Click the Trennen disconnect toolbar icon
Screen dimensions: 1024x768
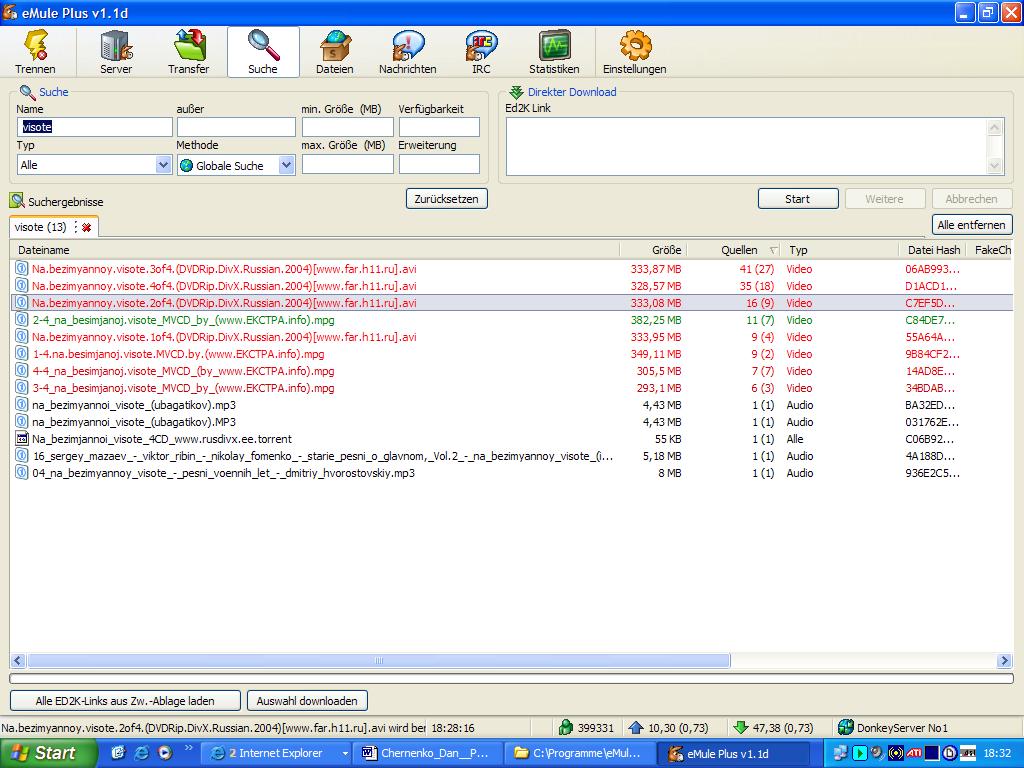point(36,52)
